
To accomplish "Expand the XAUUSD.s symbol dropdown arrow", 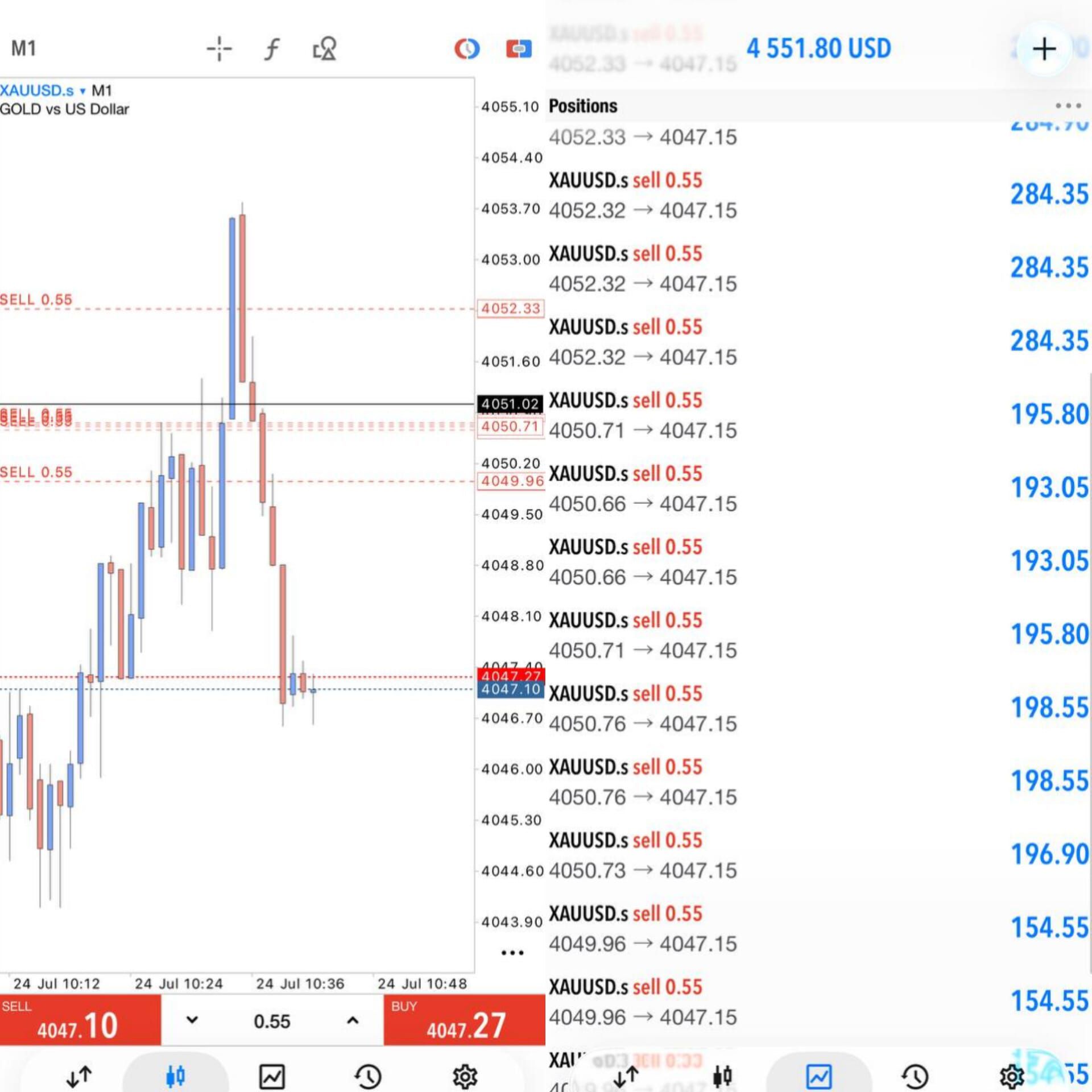I will coord(82,91).
